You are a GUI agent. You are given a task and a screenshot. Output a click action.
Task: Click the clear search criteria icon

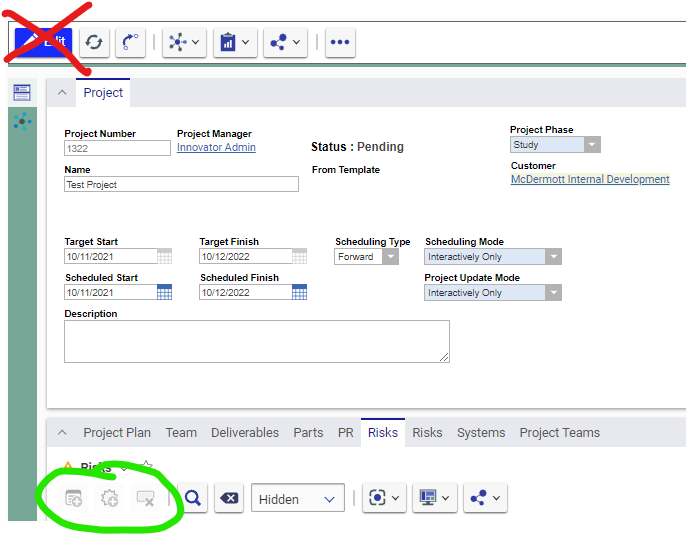tap(229, 498)
